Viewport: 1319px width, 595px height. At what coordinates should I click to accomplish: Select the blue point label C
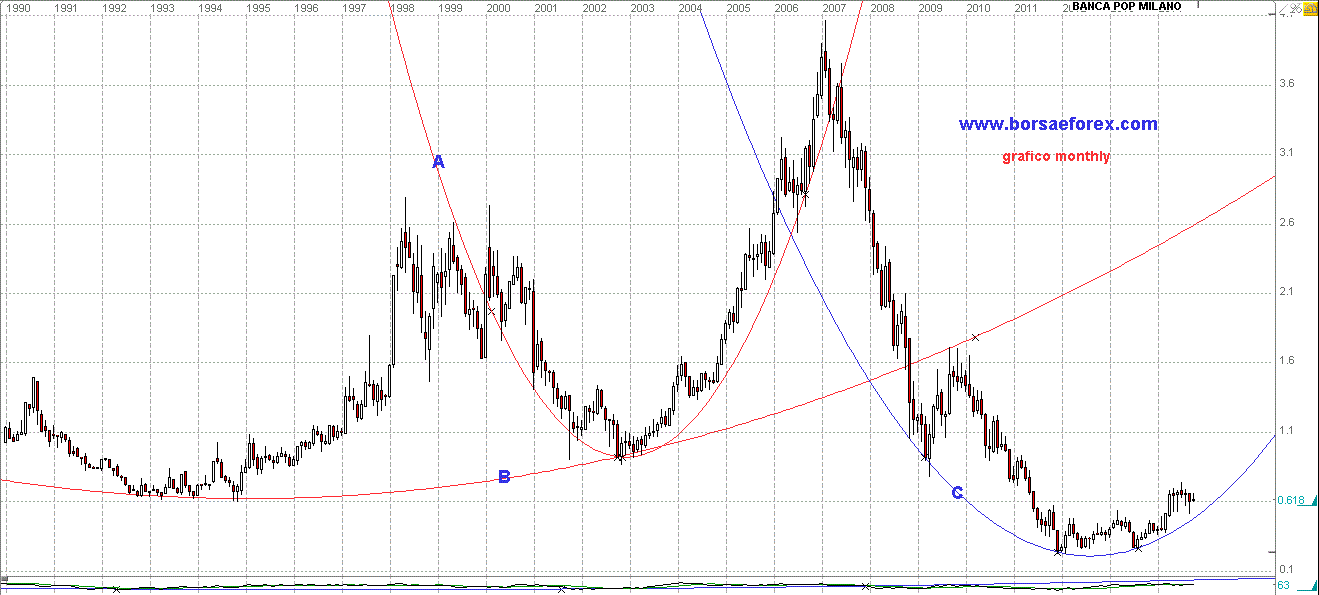pos(957,492)
